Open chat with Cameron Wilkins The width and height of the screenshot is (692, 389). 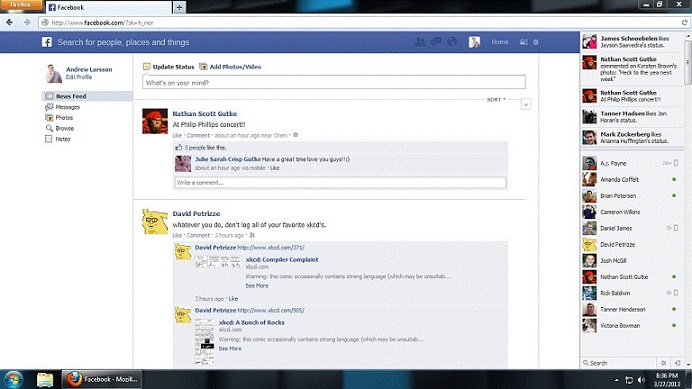pos(632,212)
